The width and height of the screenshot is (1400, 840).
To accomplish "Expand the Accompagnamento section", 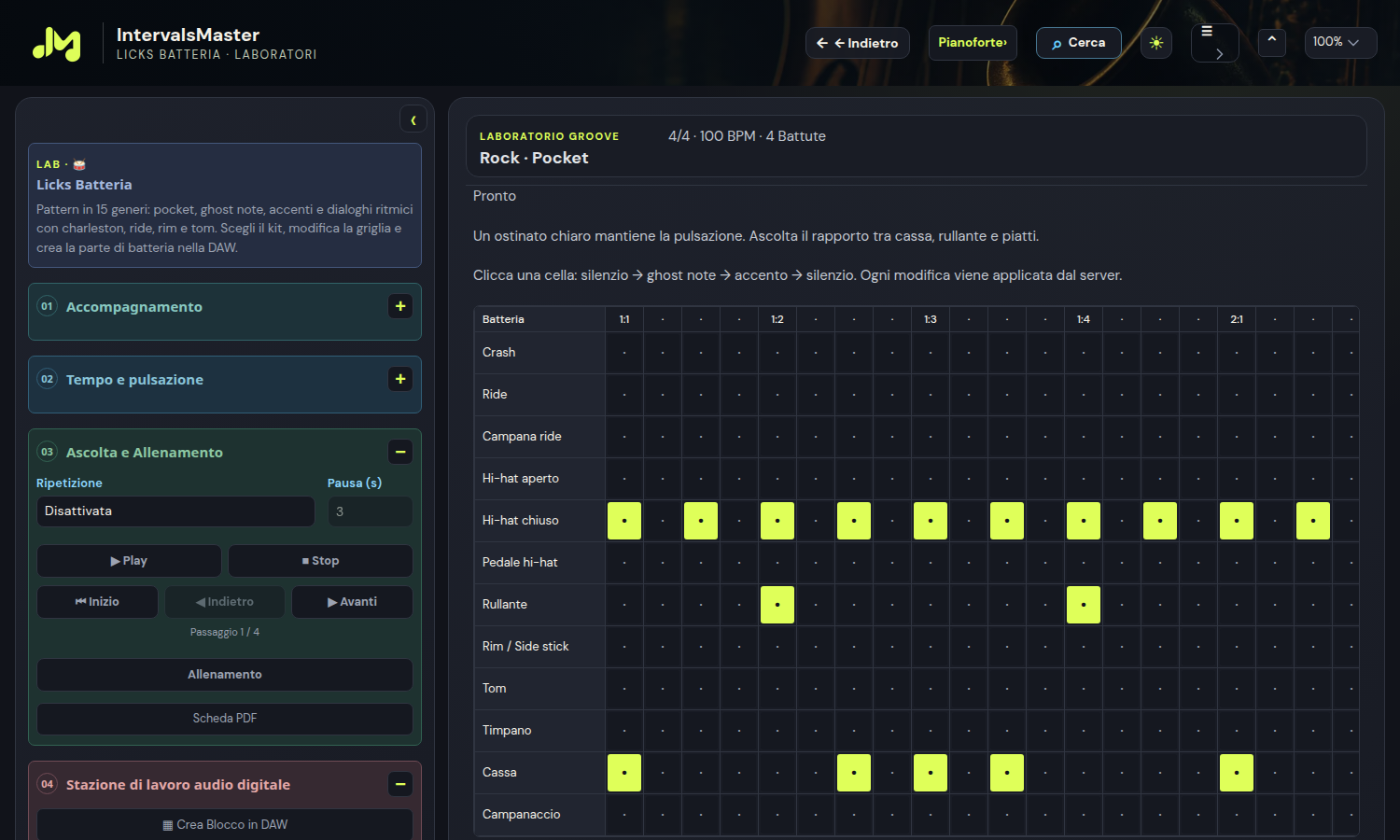I will click(x=400, y=306).
